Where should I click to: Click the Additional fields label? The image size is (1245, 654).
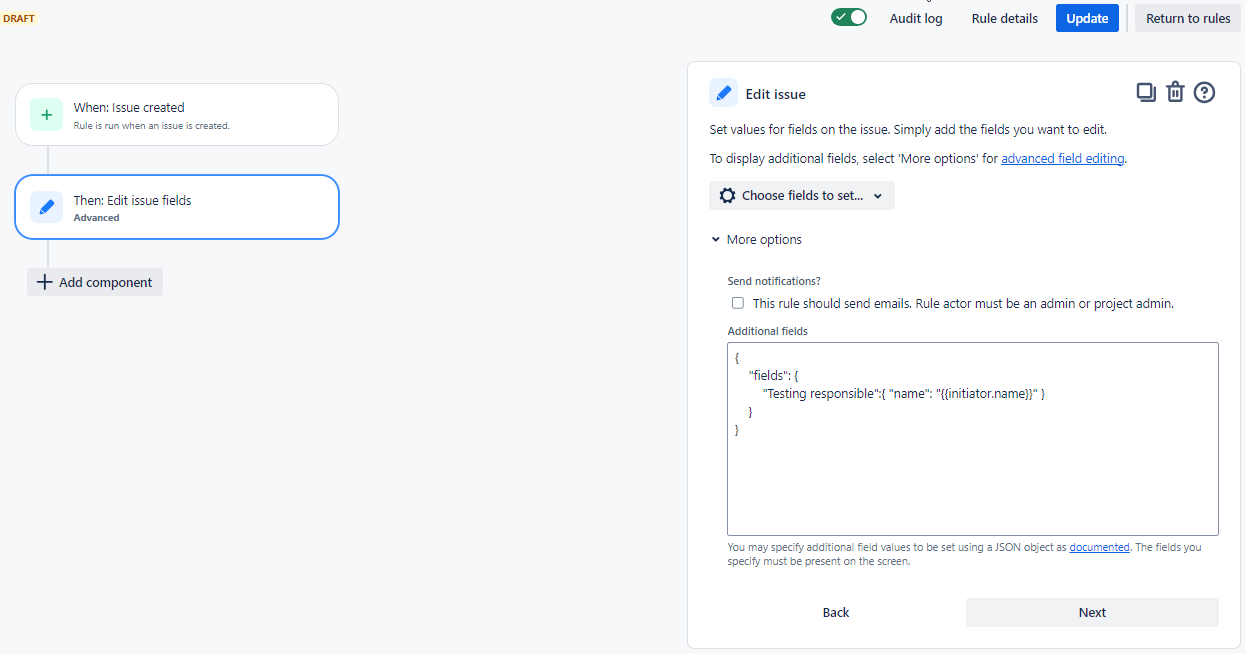767,331
